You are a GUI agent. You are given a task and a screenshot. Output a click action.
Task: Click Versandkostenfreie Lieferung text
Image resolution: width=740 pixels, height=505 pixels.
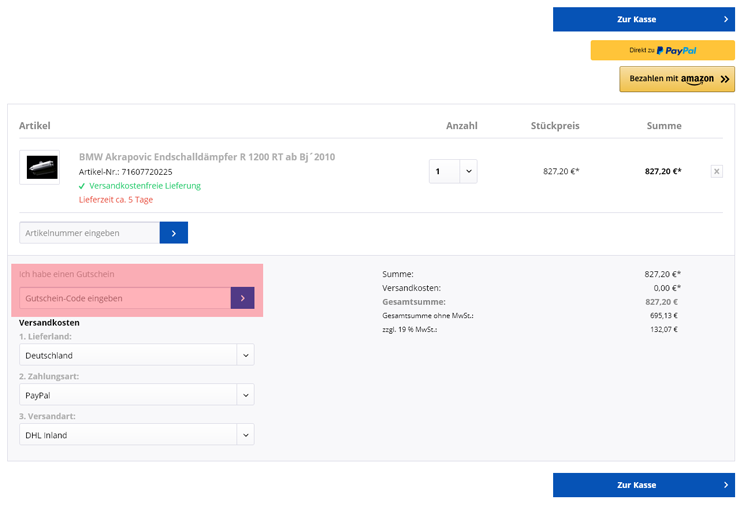(x=145, y=185)
